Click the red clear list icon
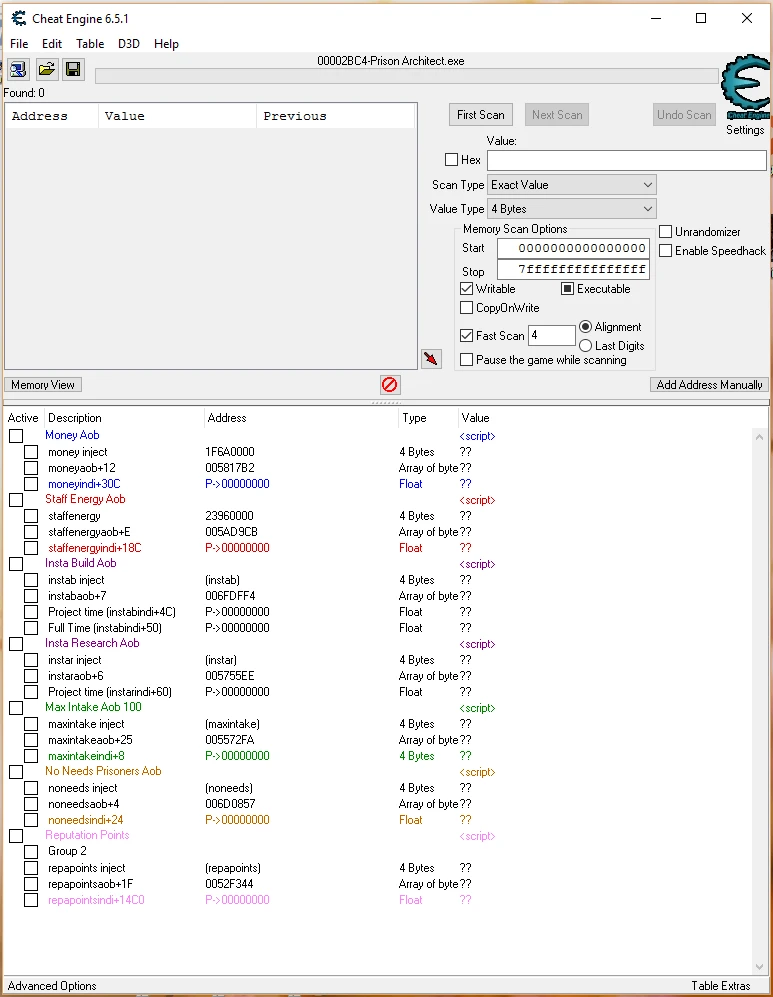Image resolution: width=773 pixels, height=997 pixels. click(390, 385)
